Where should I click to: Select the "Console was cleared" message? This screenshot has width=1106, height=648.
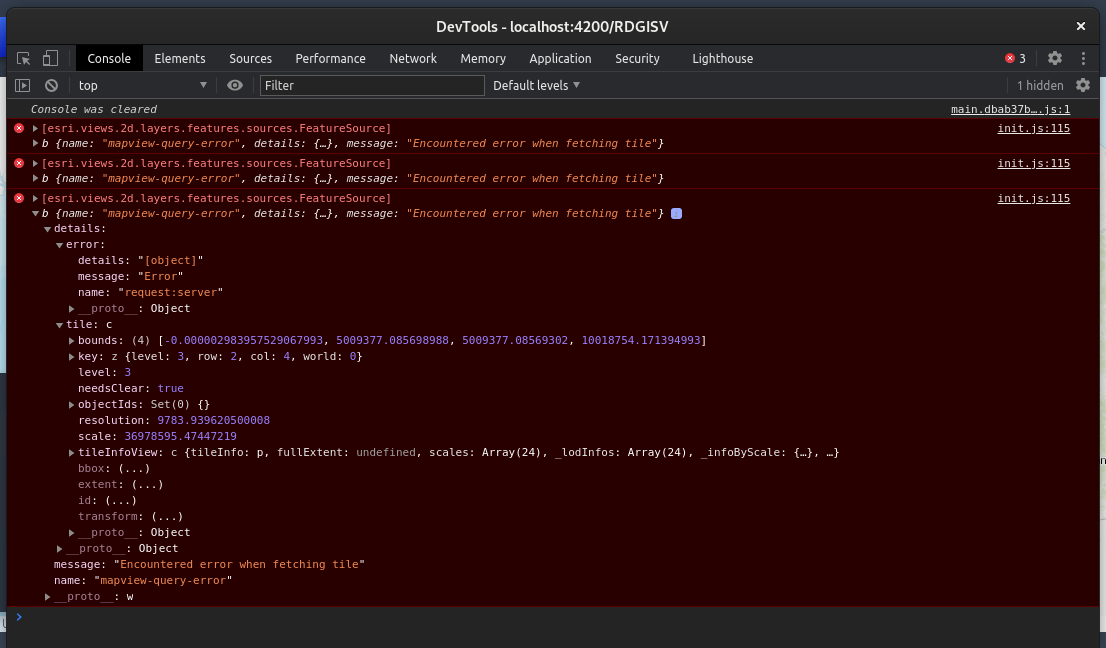[94, 109]
